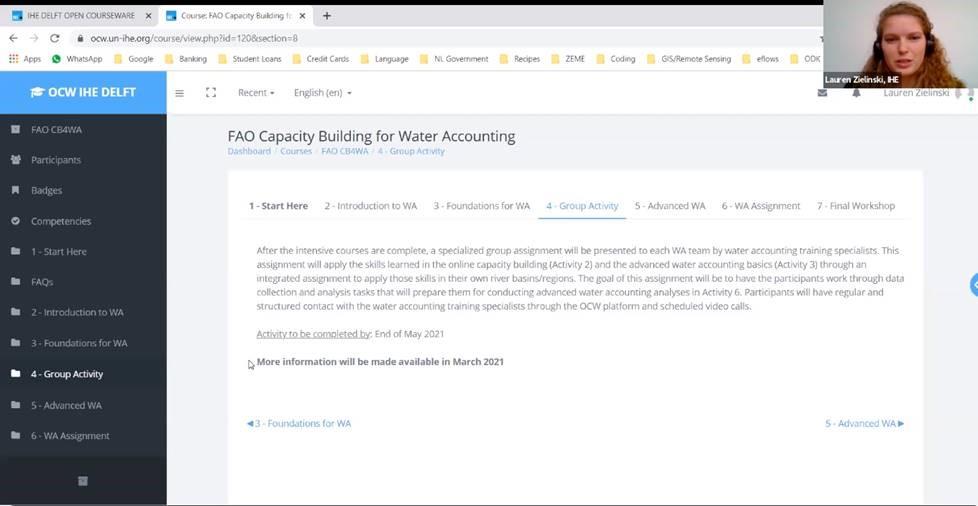
Task: Go to Dashboard breadcrumb link
Action: coord(249,151)
